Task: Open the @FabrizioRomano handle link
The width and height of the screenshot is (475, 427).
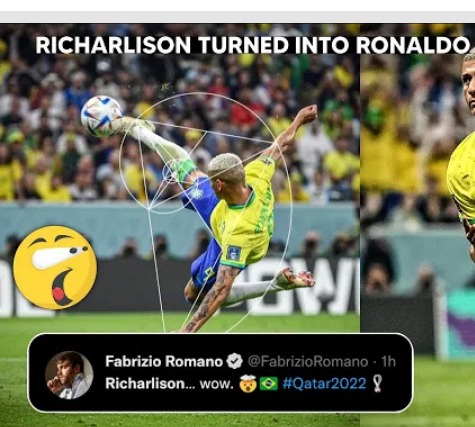Action: pos(308,361)
